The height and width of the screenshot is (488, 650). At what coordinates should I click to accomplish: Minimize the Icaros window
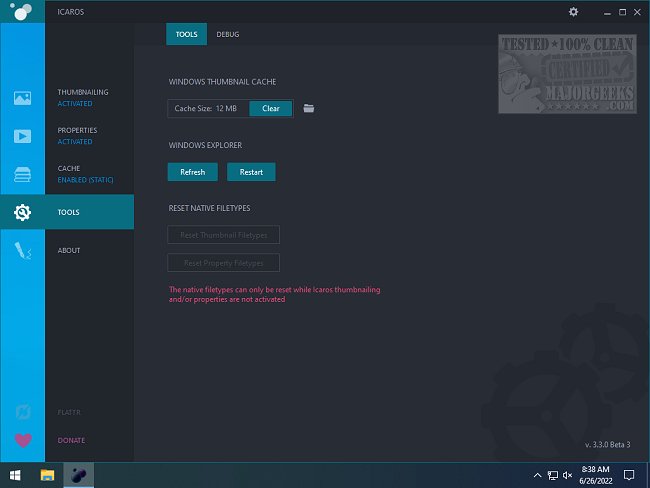(x=607, y=12)
